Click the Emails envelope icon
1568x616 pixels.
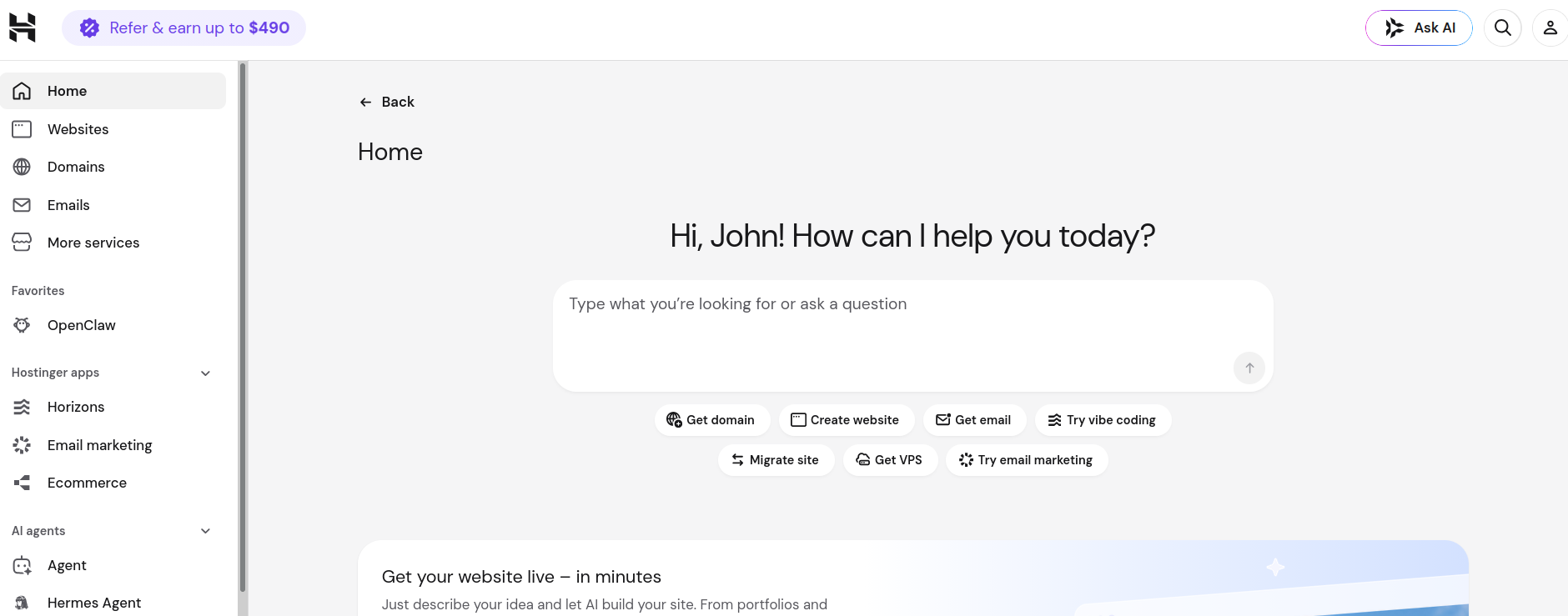point(22,205)
